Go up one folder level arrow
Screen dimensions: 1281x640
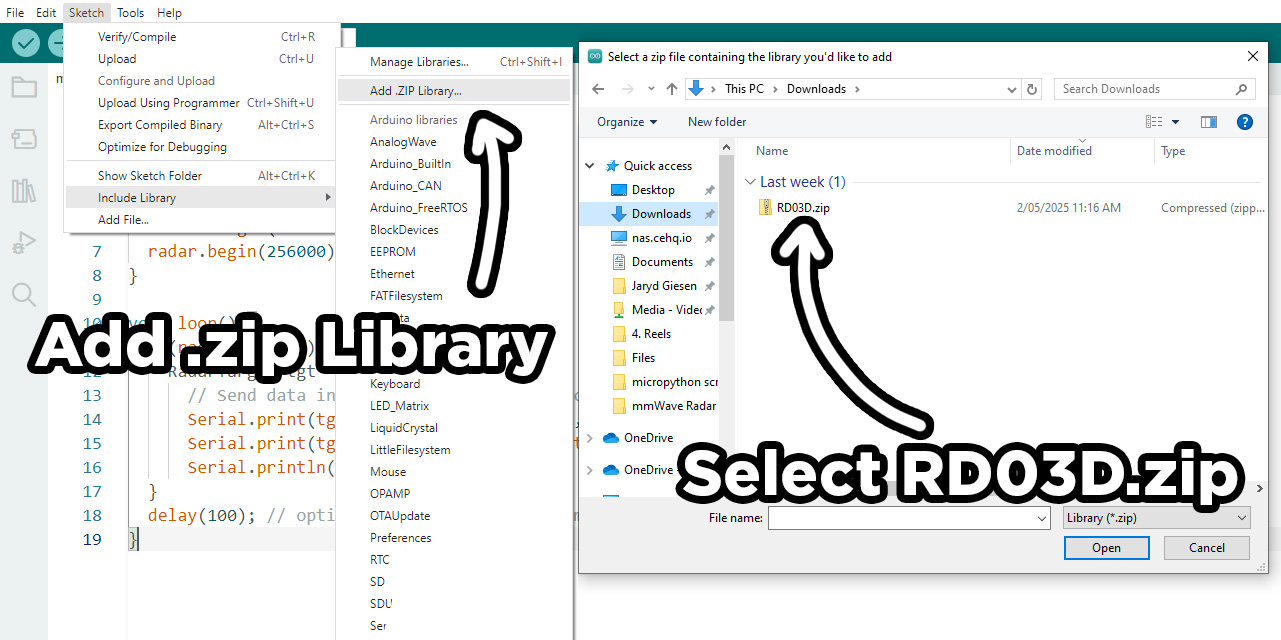coord(671,89)
